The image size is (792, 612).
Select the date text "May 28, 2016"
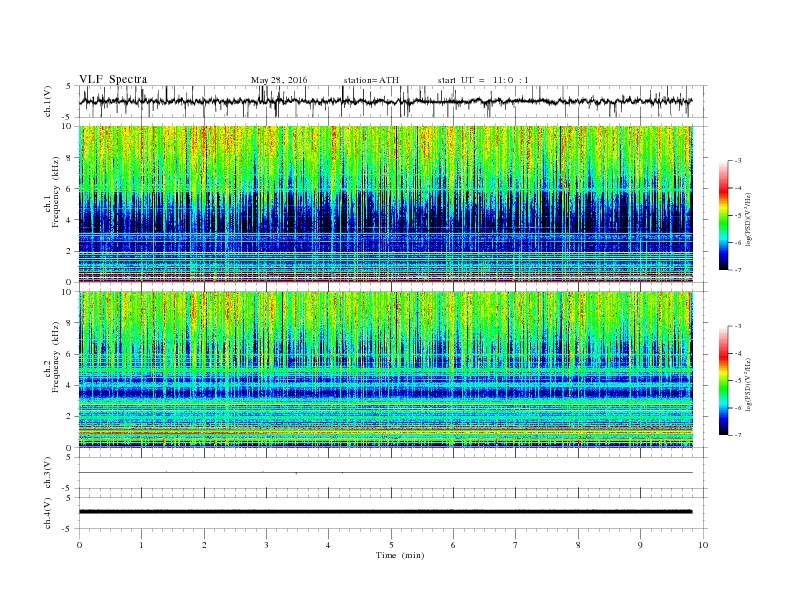(279, 80)
